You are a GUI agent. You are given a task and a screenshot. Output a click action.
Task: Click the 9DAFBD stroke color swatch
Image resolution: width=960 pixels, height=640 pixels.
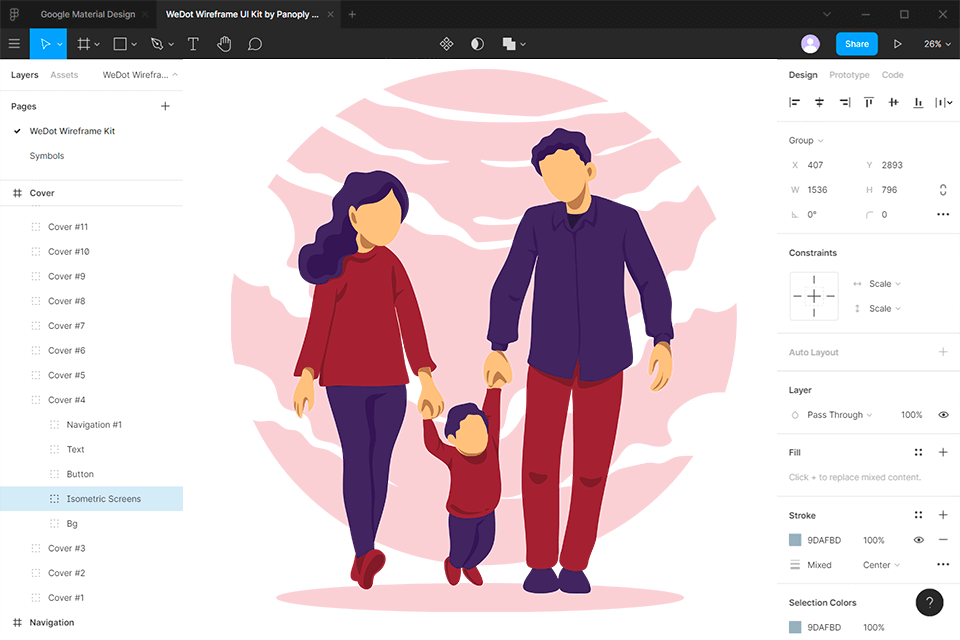[795, 540]
